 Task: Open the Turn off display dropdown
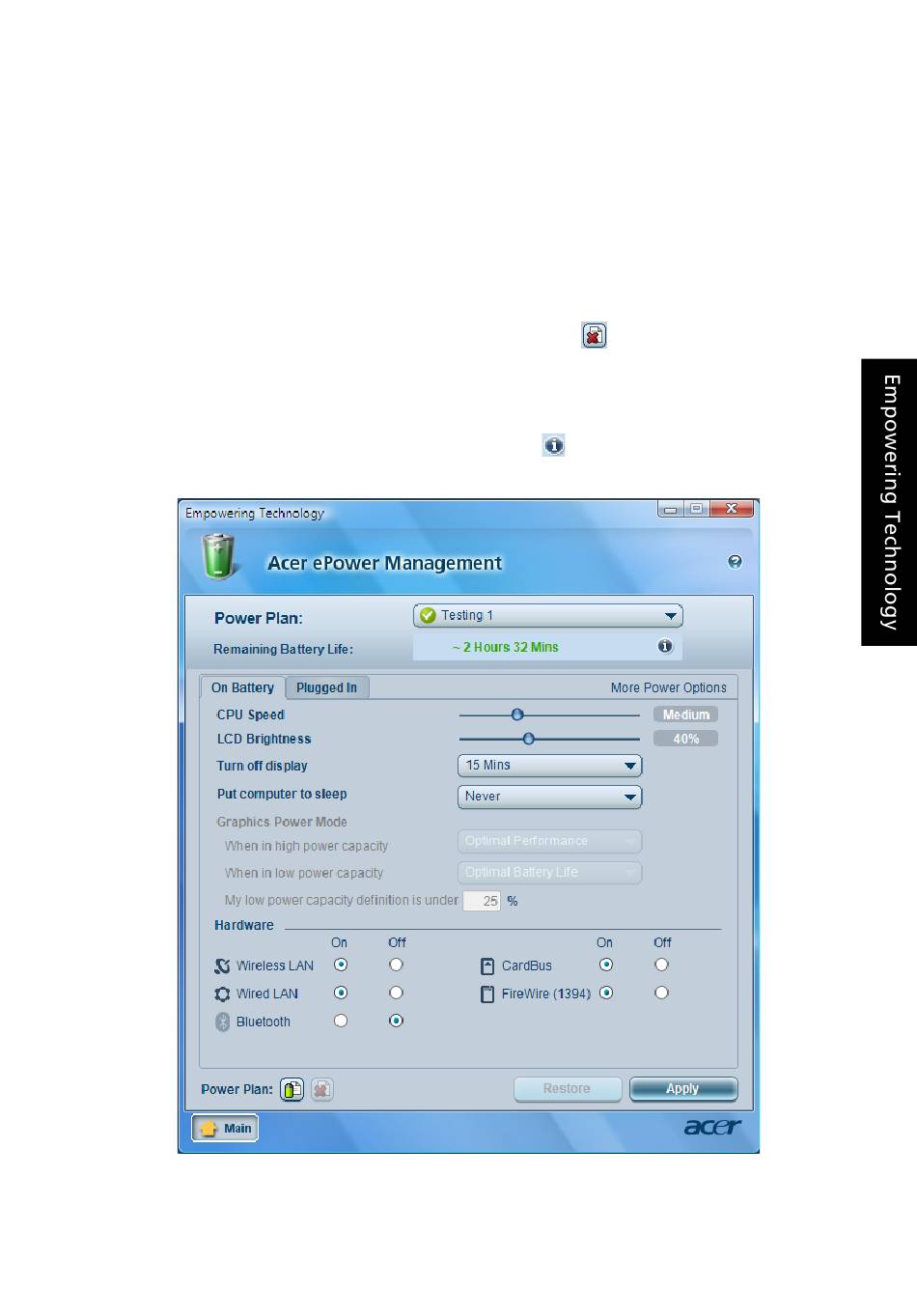[x=549, y=766]
